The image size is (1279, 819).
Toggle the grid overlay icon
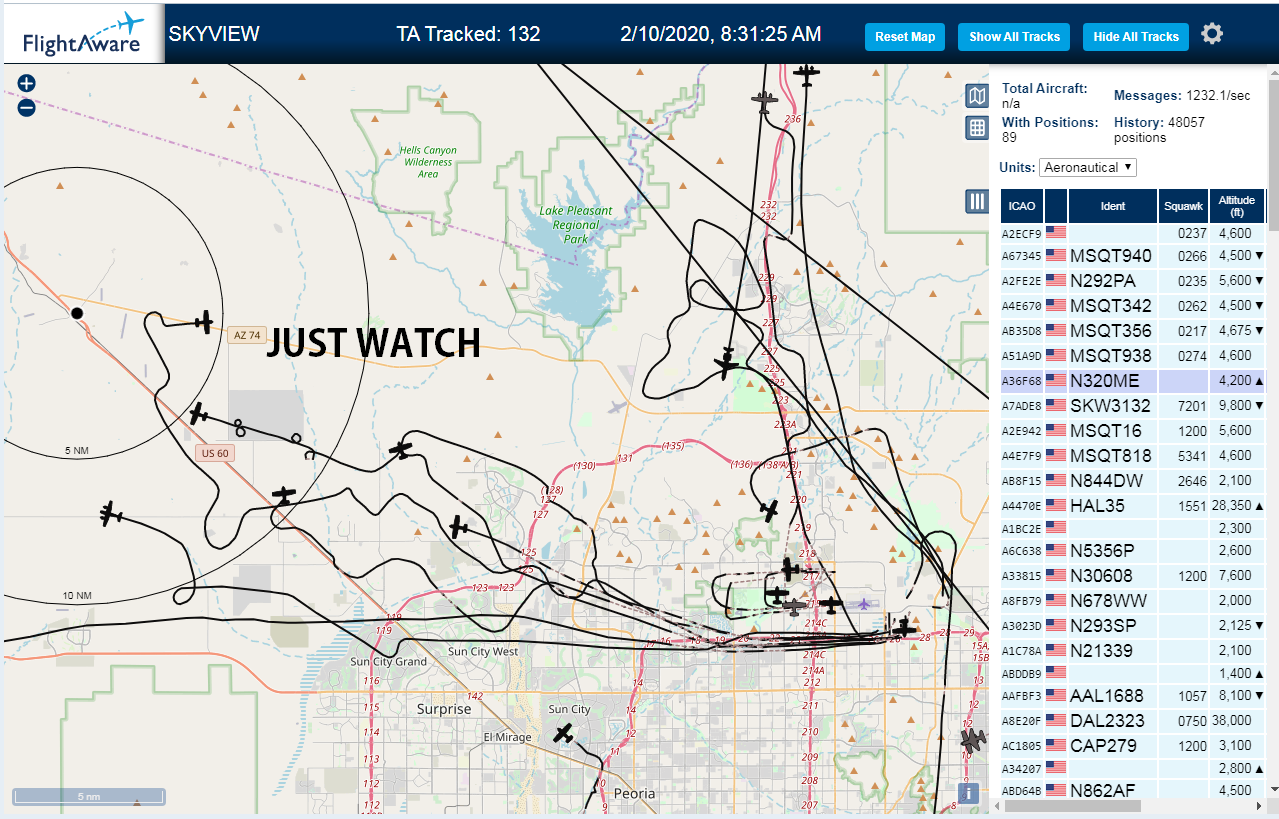977,128
